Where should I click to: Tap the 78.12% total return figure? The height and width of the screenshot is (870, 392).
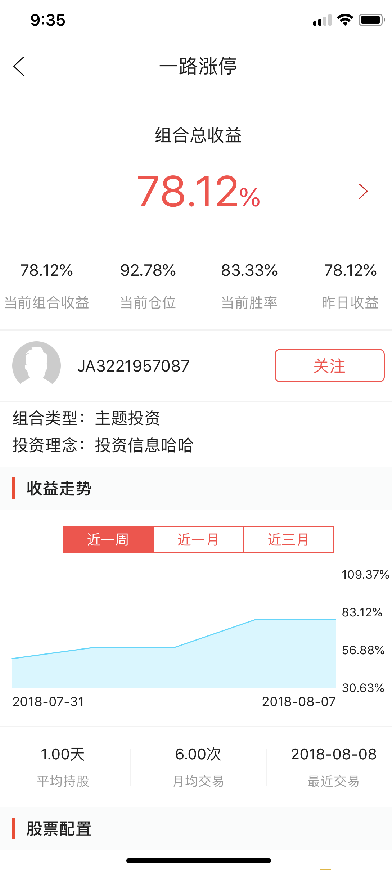click(x=198, y=191)
